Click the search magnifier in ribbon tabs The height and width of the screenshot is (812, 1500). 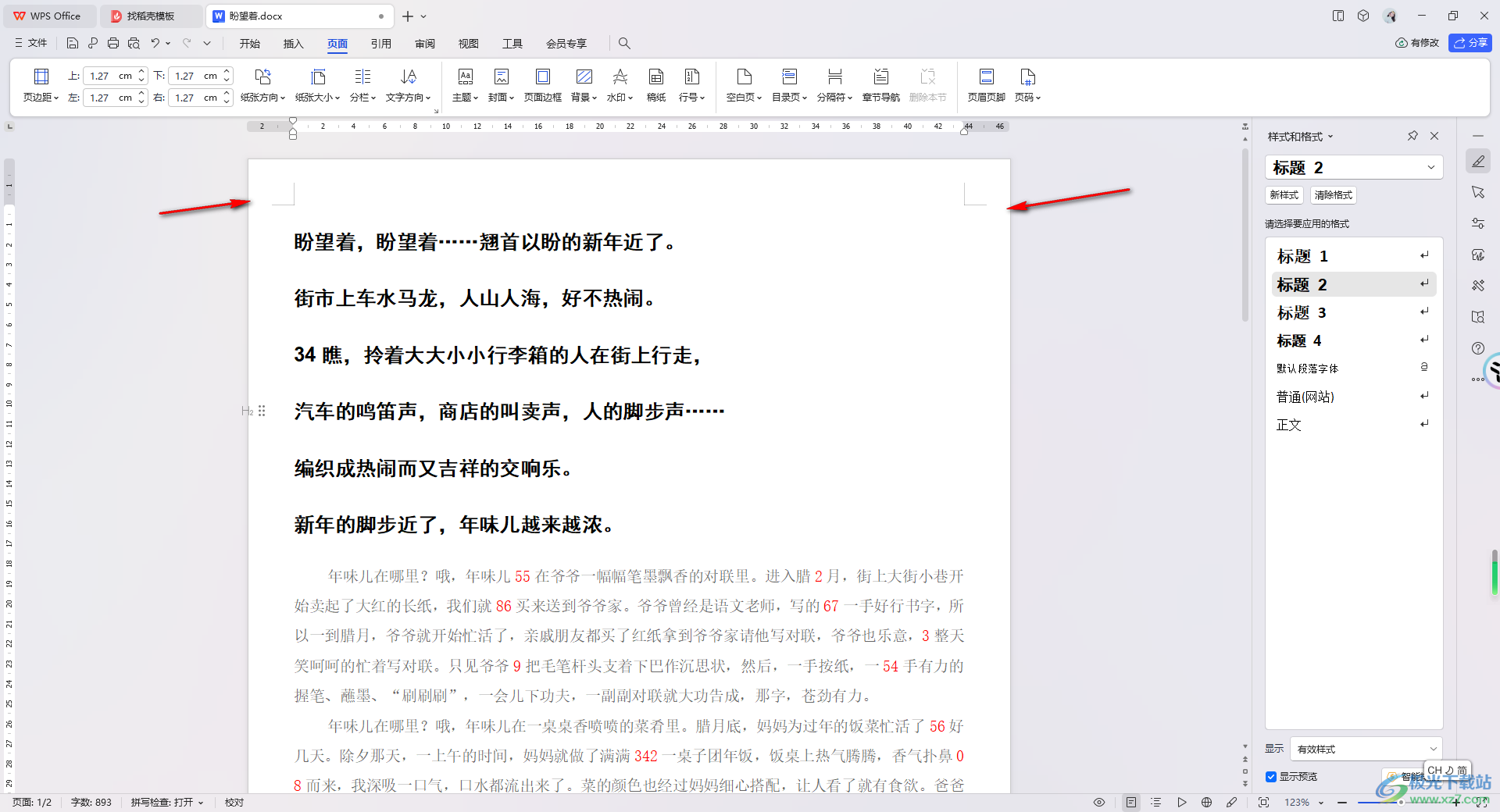point(624,43)
